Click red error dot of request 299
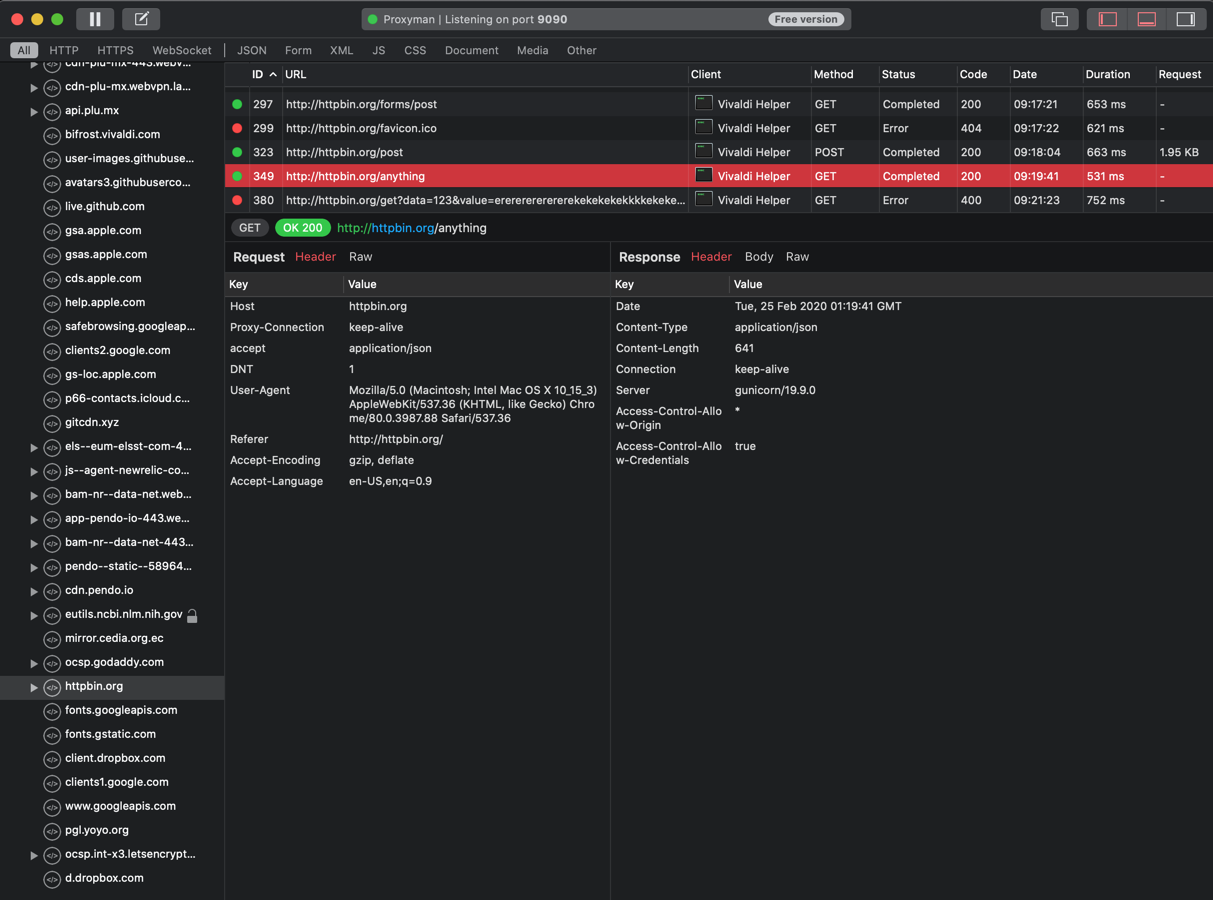The height and width of the screenshot is (900, 1213). [237, 128]
